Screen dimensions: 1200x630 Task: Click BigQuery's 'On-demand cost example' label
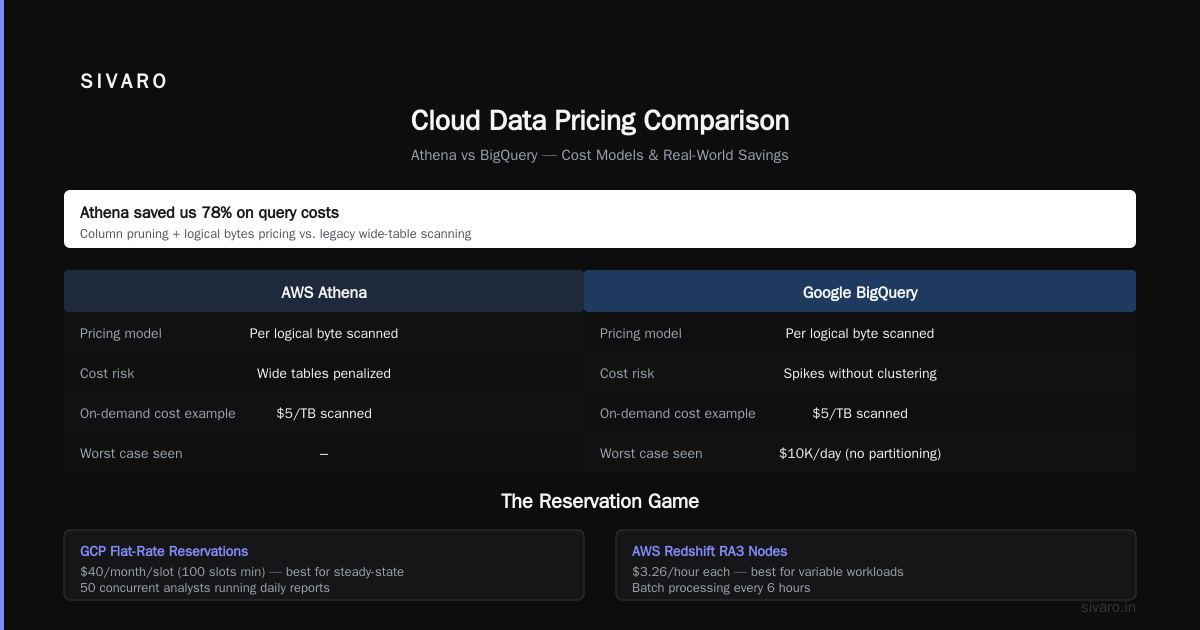point(678,413)
